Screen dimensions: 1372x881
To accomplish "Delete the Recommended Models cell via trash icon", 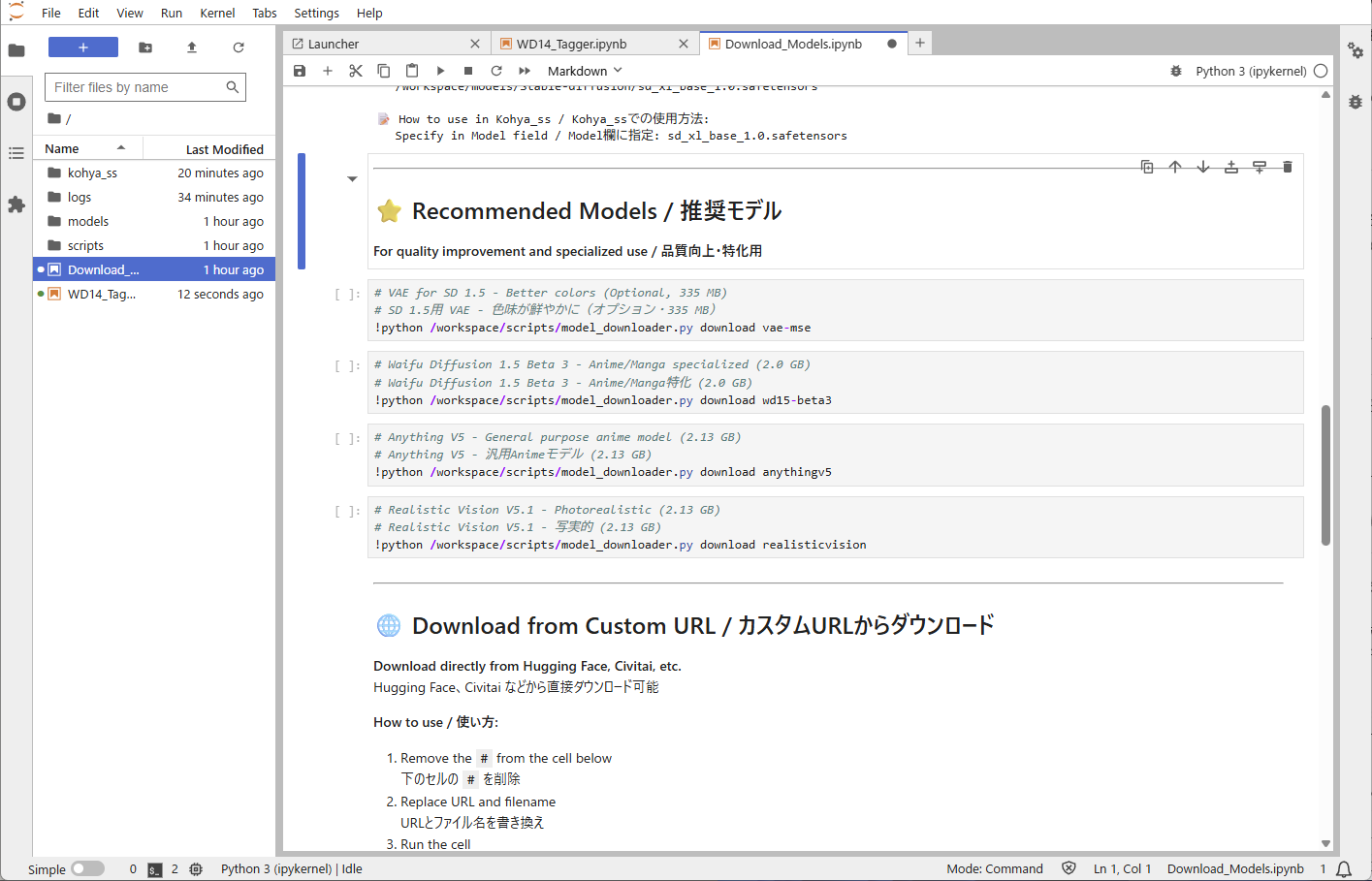I will (1287, 166).
